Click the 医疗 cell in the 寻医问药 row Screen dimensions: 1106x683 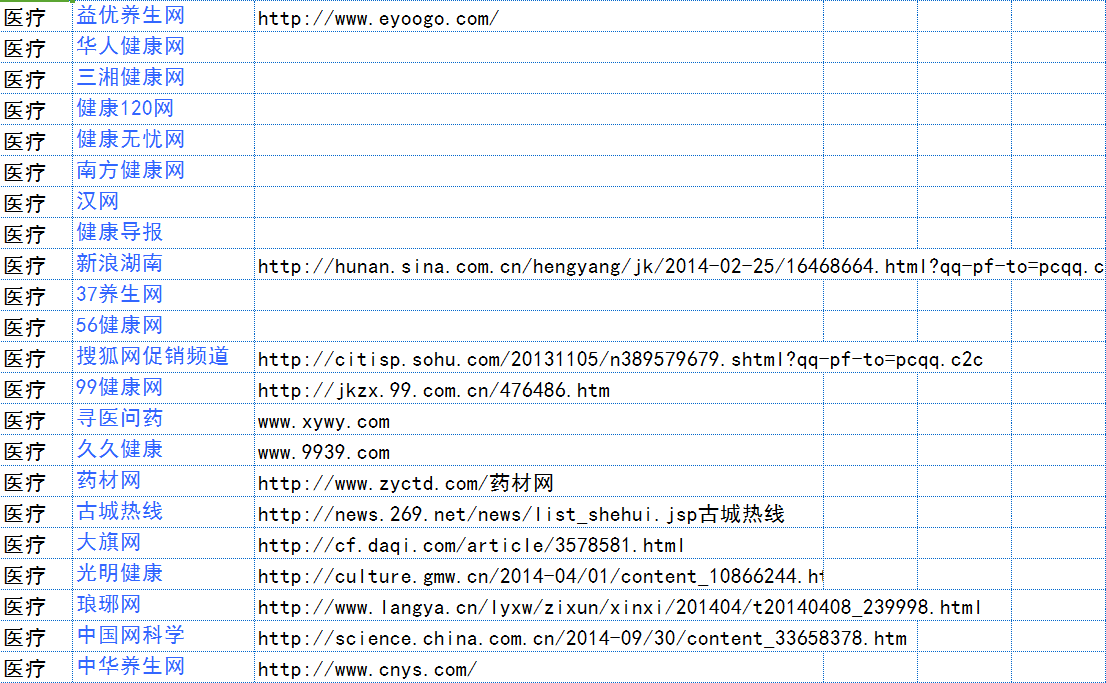(x=36, y=419)
